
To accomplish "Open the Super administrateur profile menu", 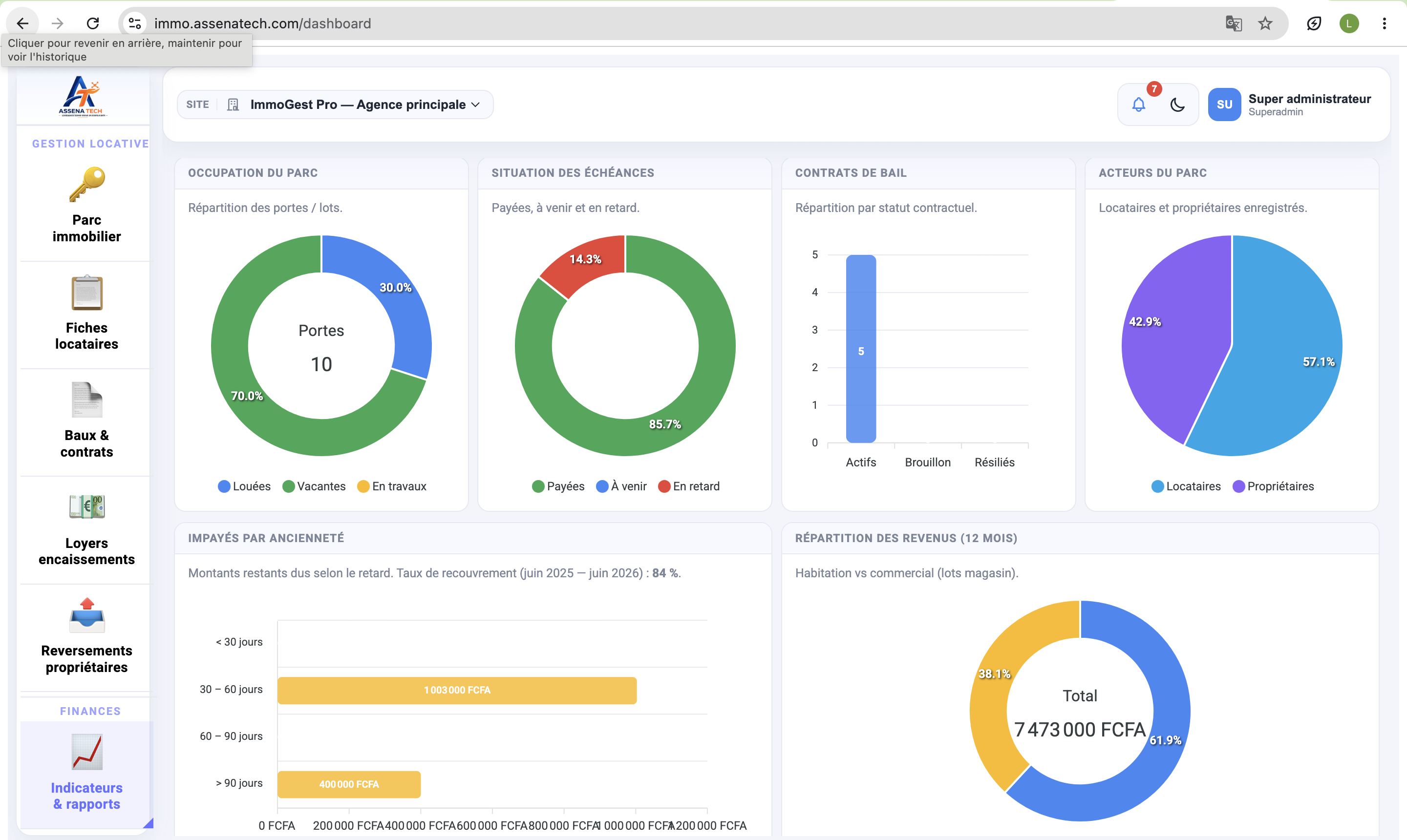I will click(1289, 105).
